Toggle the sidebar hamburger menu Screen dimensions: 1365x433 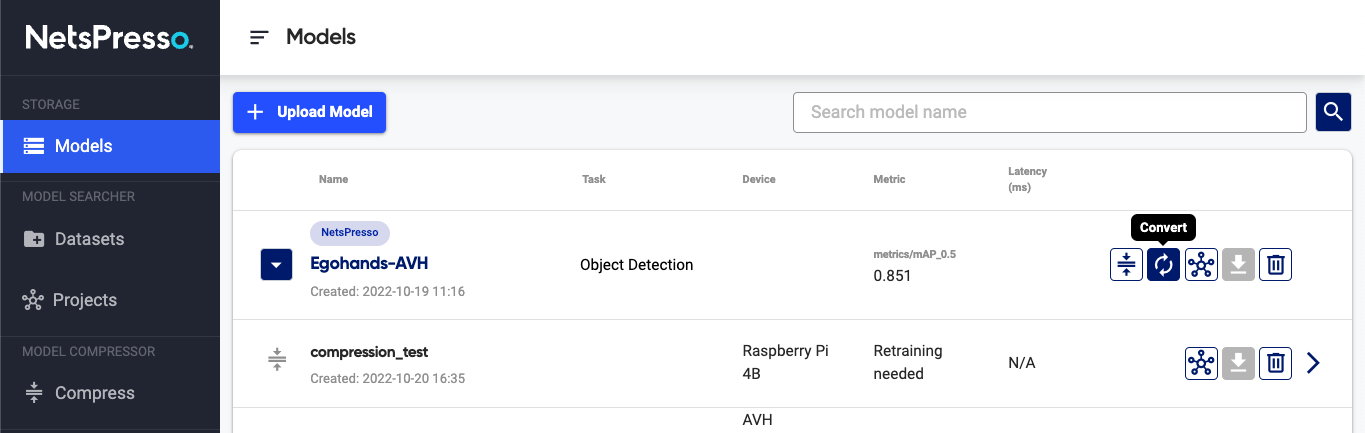click(259, 38)
